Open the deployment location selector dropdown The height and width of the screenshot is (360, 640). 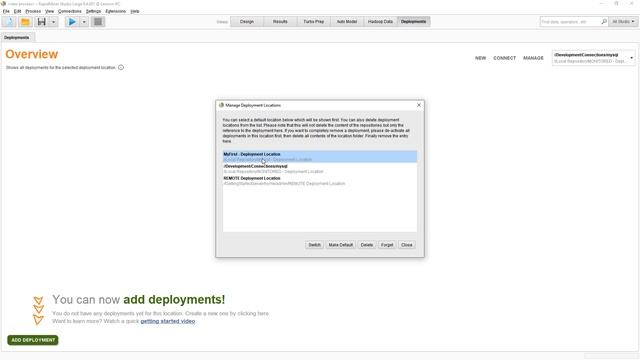coord(594,58)
